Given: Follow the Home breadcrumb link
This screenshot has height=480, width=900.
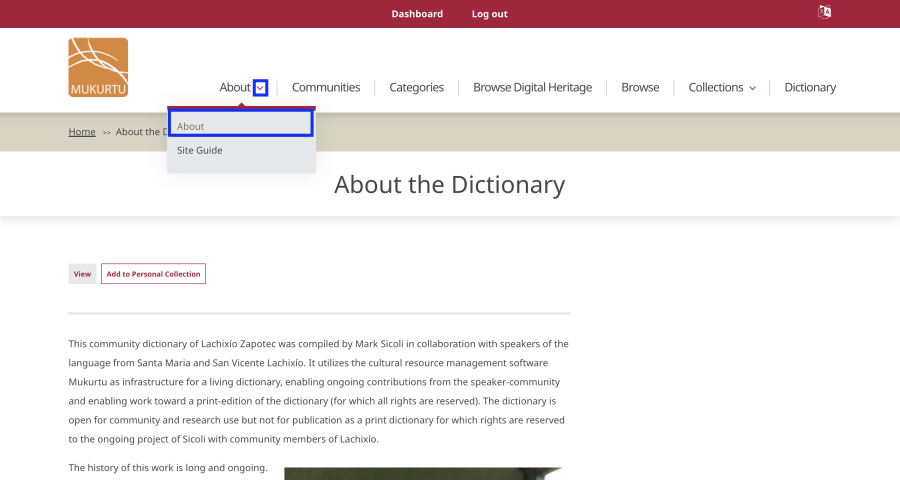Looking at the screenshot, I should 82,131.
